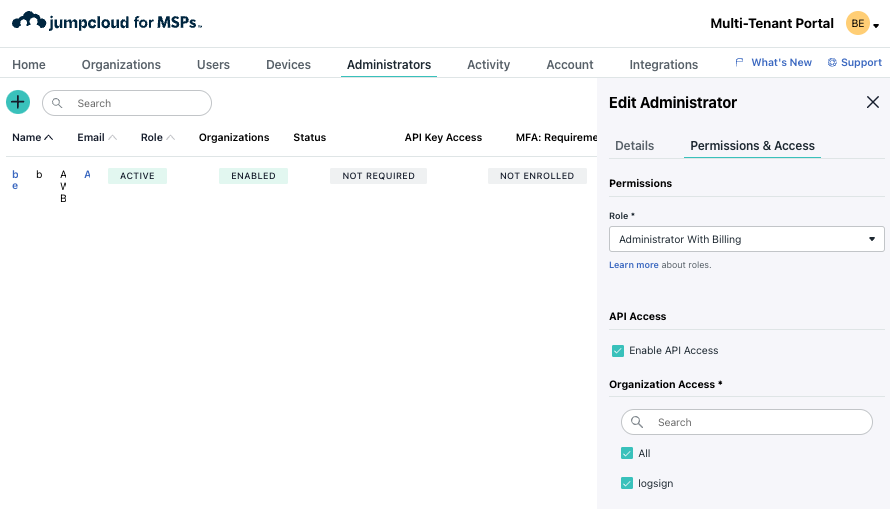Click the flag icon beside What's New

pos(739,62)
